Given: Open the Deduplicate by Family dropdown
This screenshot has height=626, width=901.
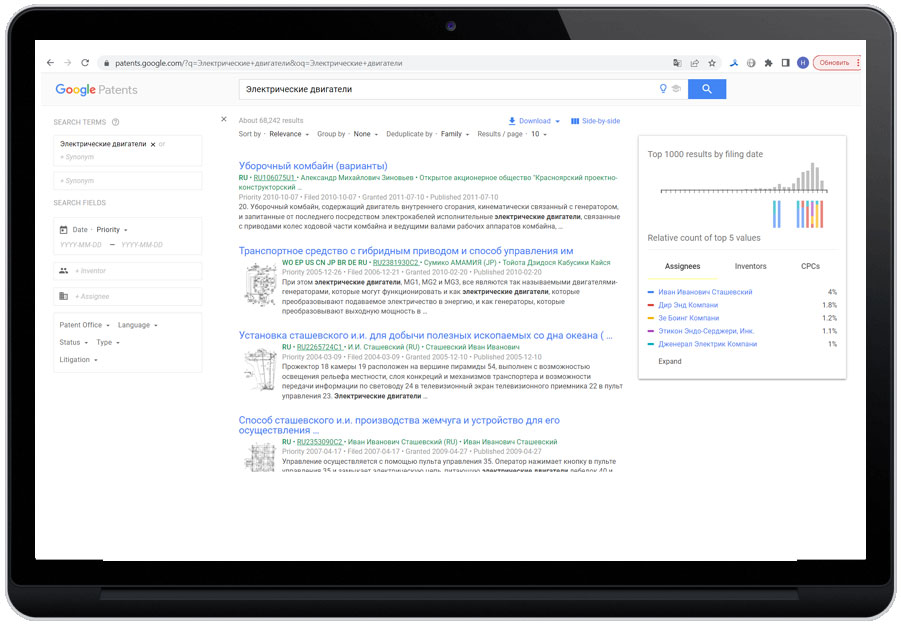Looking at the screenshot, I should [x=448, y=133].
